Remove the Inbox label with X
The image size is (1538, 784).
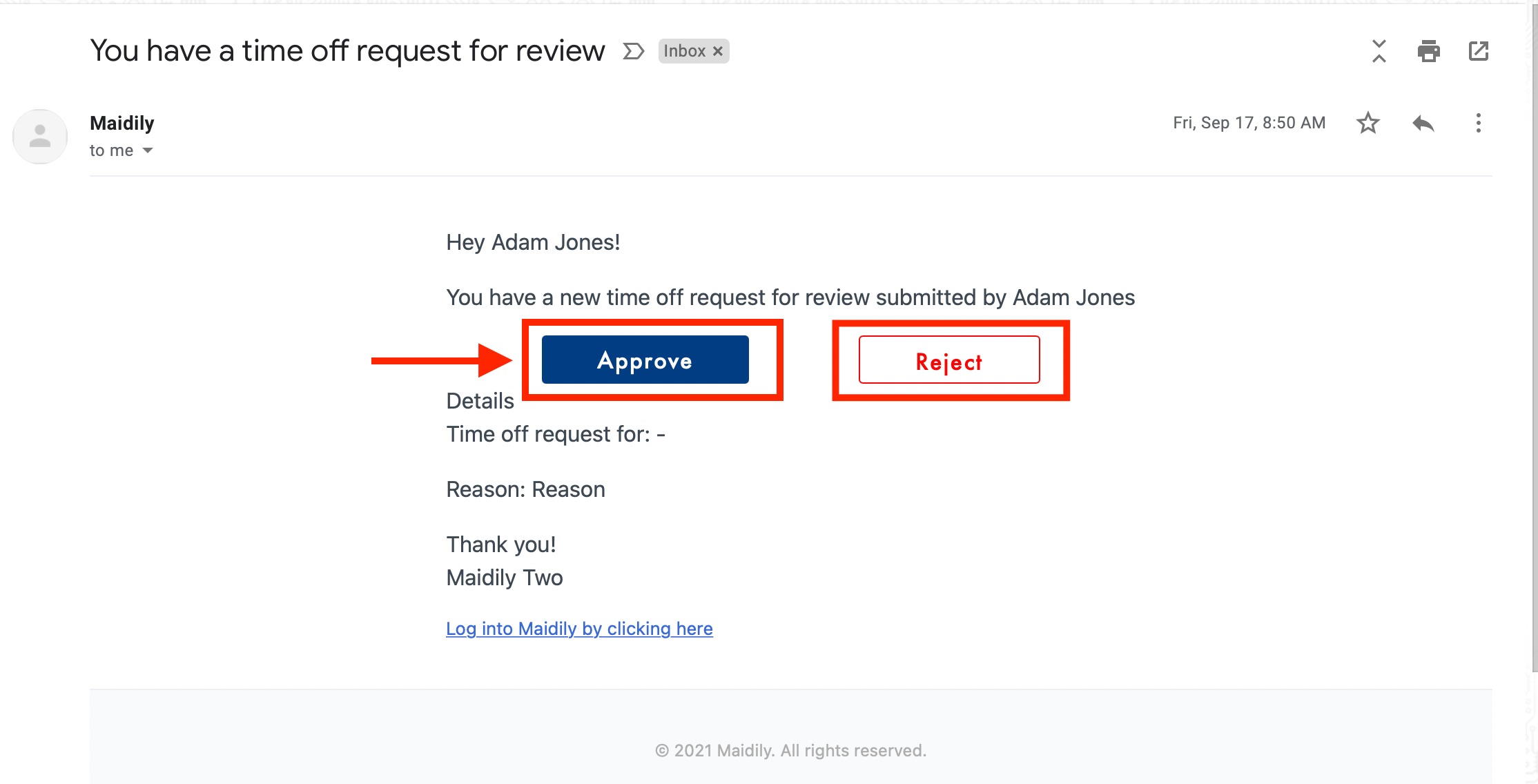[x=718, y=51]
